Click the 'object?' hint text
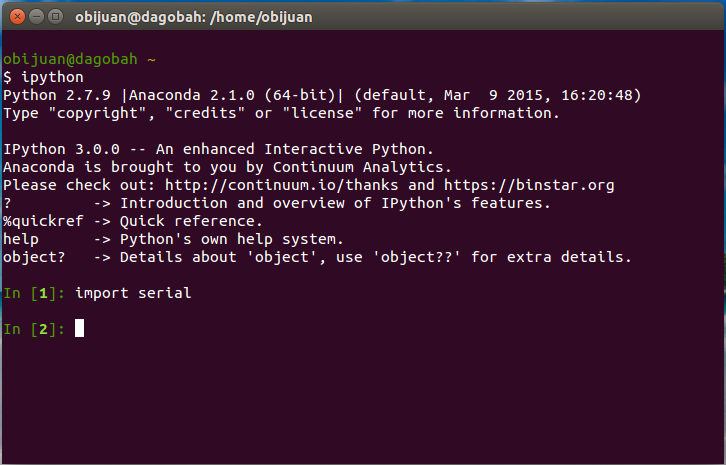726x465 pixels. (x=32, y=257)
